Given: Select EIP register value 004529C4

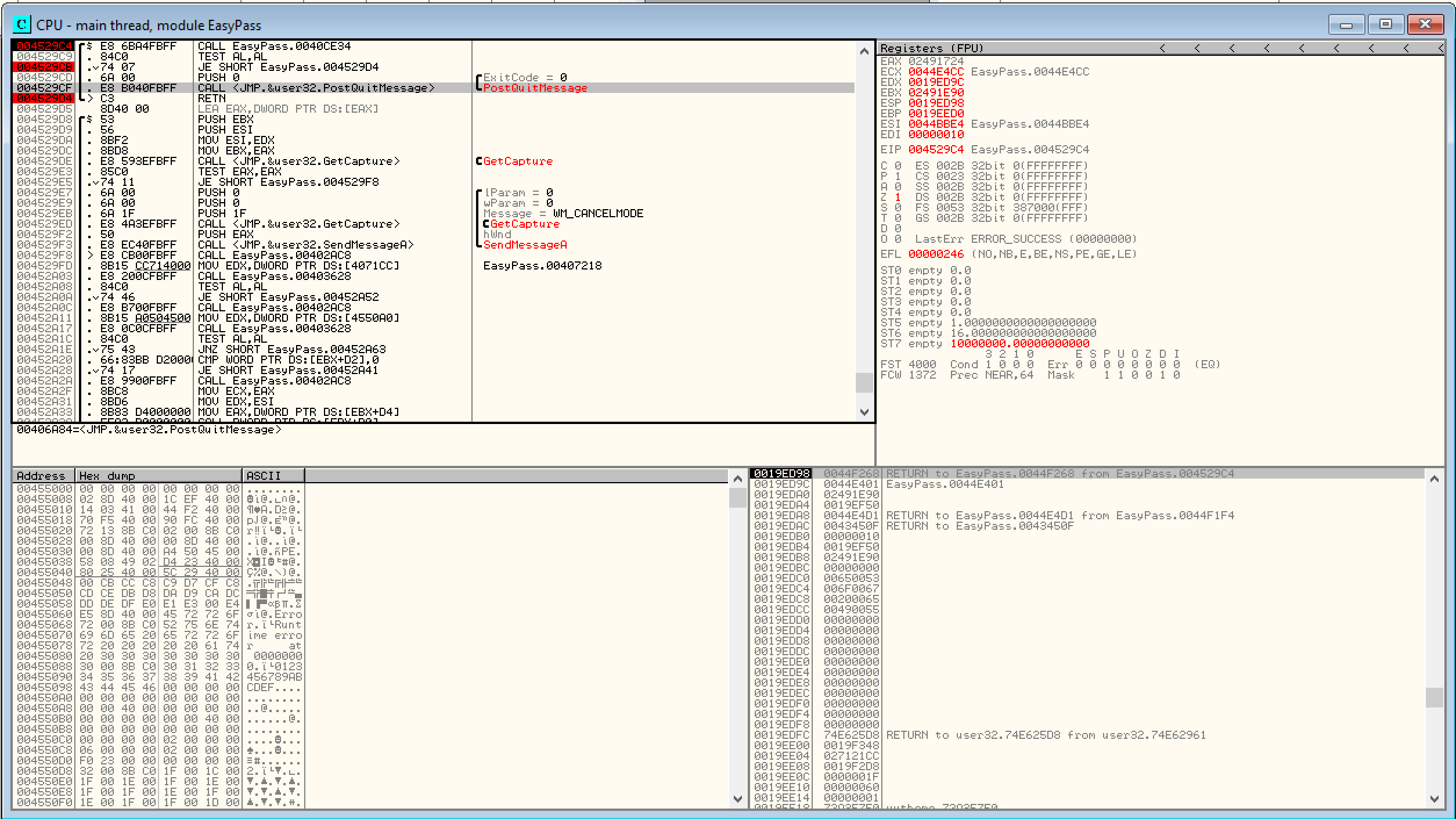Looking at the screenshot, I should (936, 149).
